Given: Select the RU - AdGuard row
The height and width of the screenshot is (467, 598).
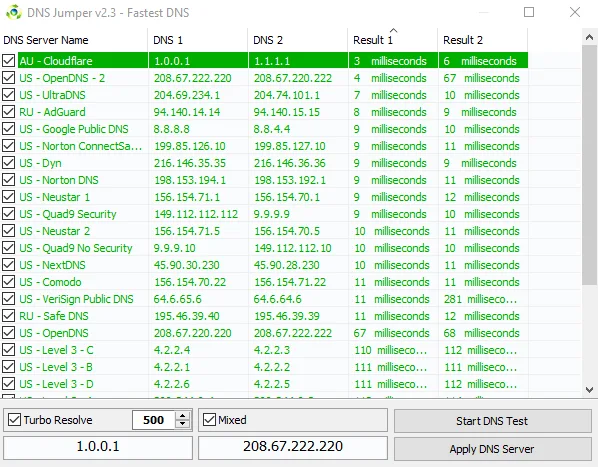Looking at the screenshot, I should tap(265, 112).
